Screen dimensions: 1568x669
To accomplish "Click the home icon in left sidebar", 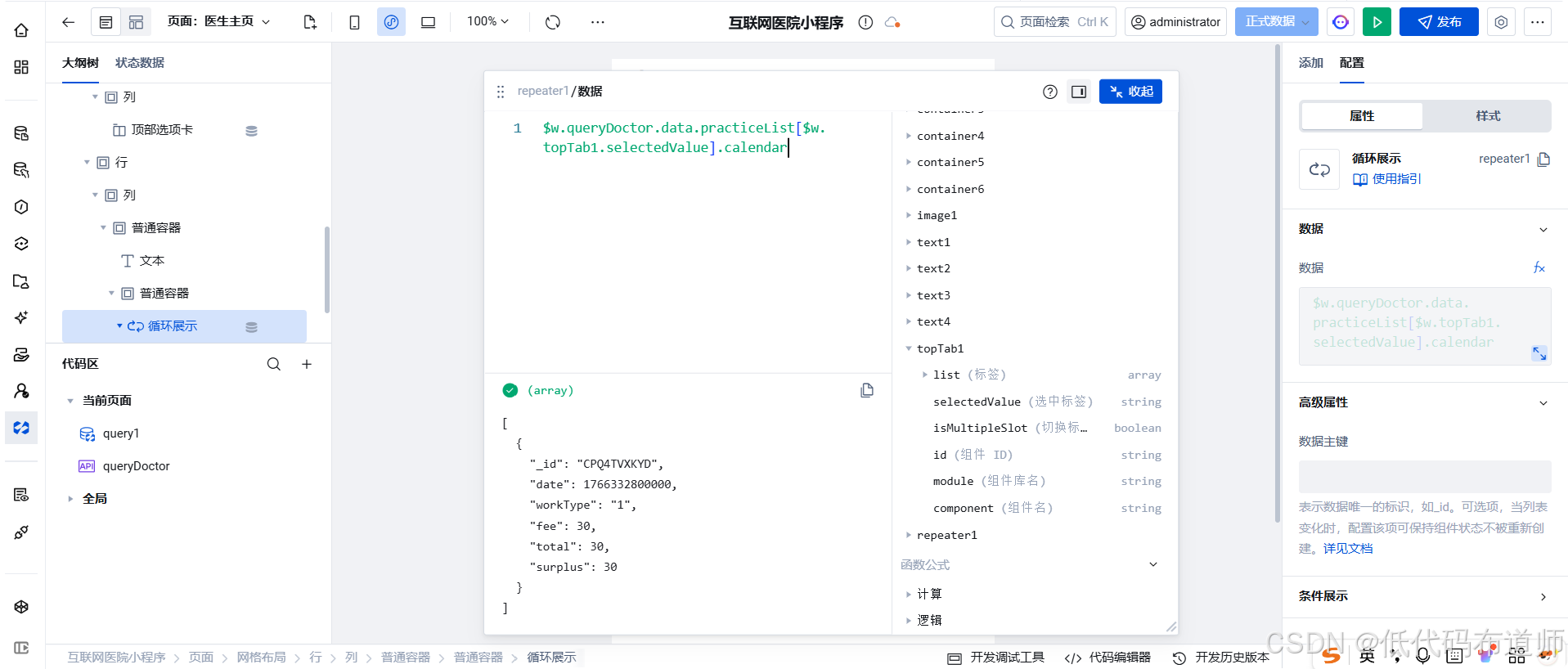I will (x=21, y=30).
